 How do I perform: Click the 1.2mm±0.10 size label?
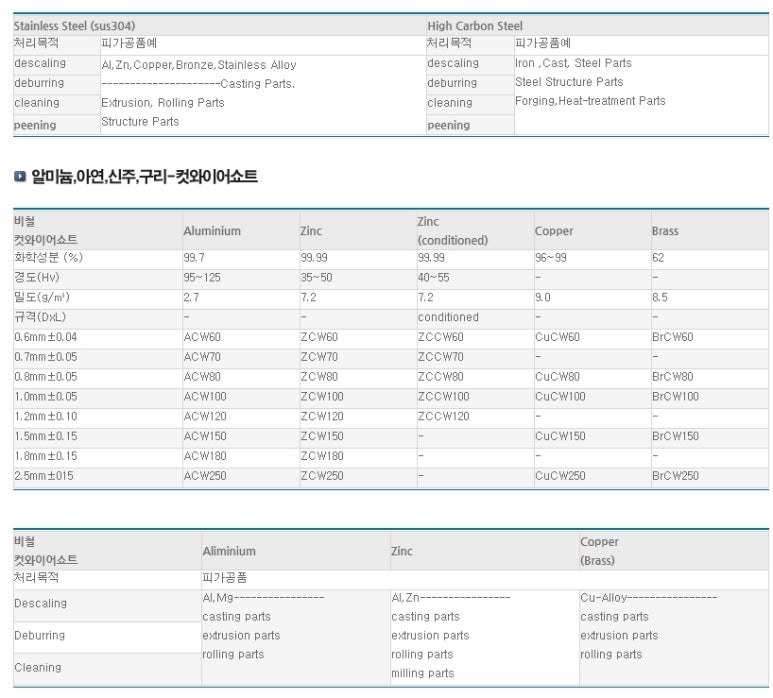pos(45,416)
